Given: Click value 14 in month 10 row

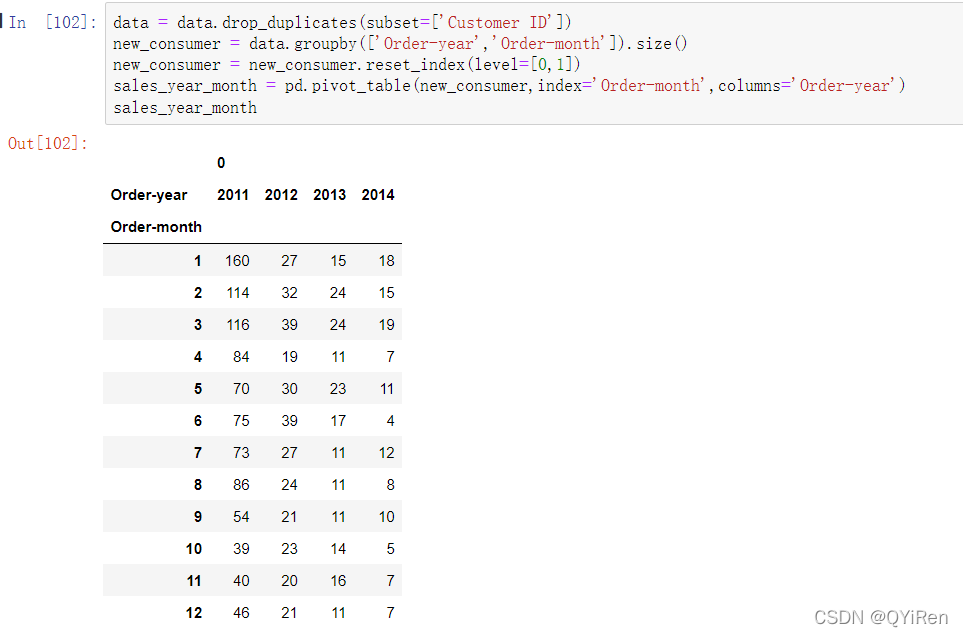Looking at the screenshot, I should [x=338, y=549].
